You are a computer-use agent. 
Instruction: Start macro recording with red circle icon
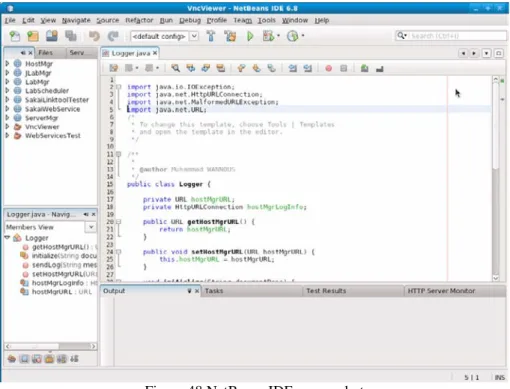(x=329, y=68)
